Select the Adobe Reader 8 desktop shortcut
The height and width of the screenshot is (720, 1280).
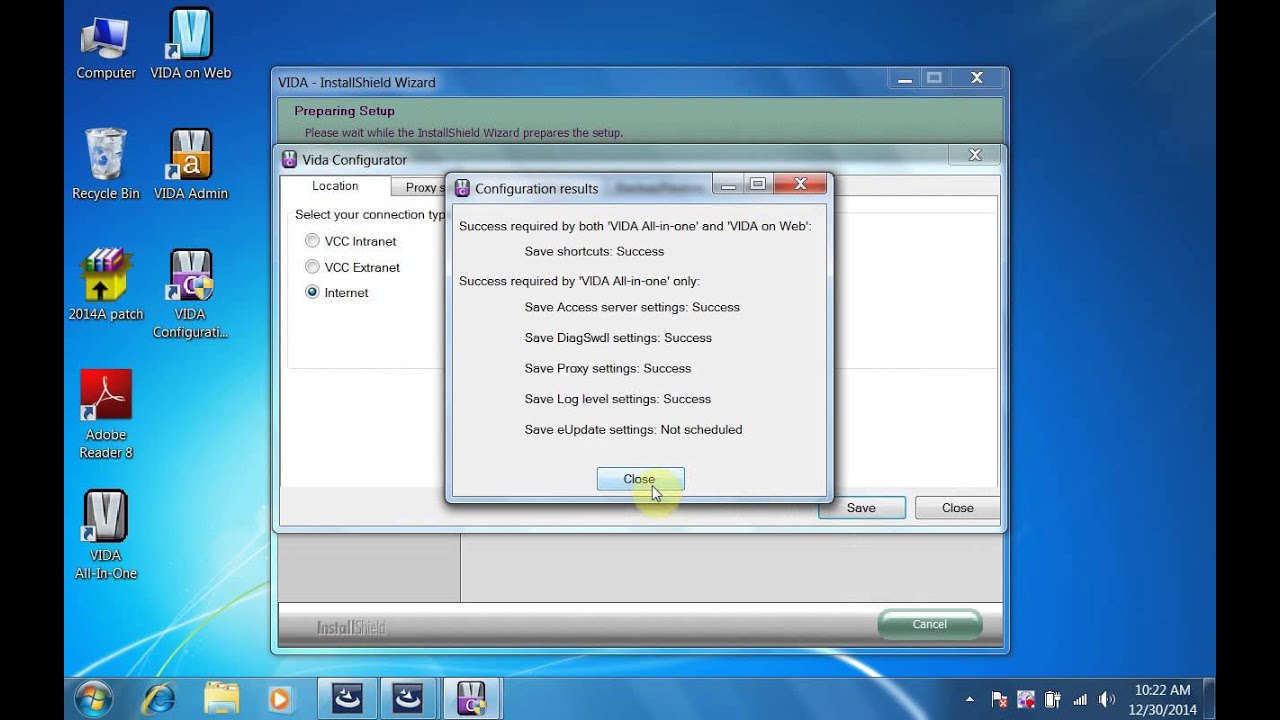coord(106,415)
